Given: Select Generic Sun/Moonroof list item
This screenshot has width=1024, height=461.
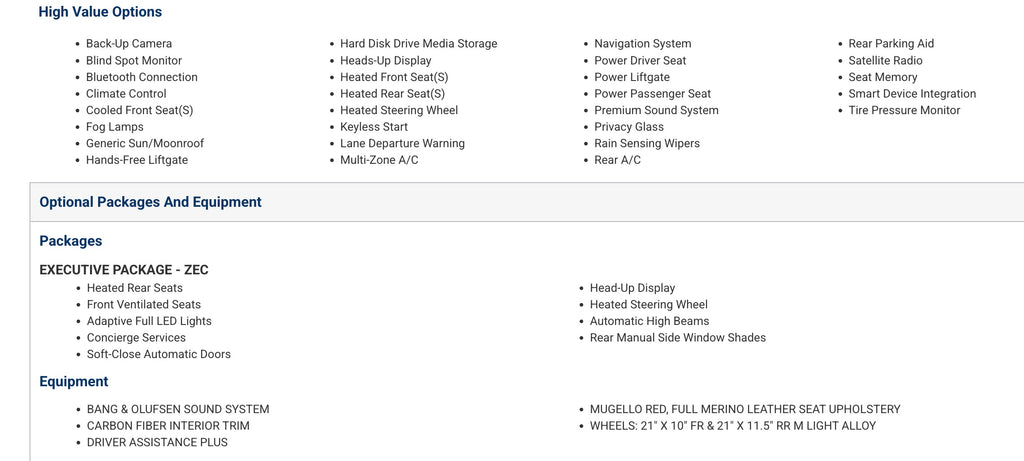Looking at the screenshot, I should click(x=145, y=144).
